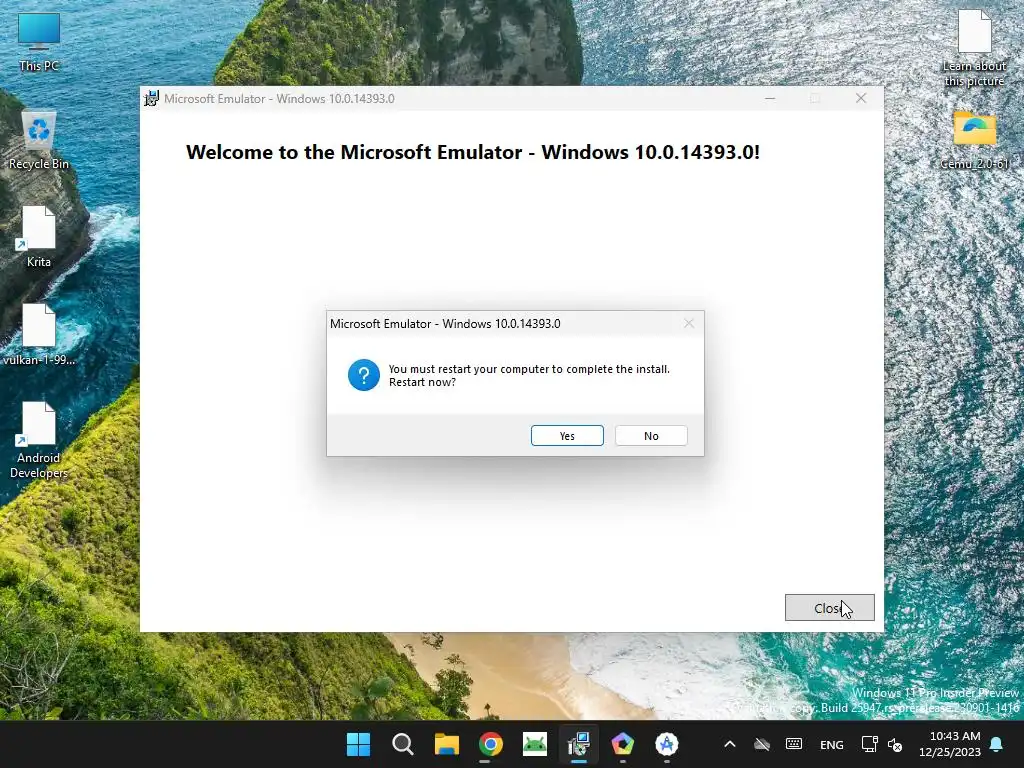Open the Windows Start menu
This screenshot has height=768, width=1024.
[x=358, y=744]
